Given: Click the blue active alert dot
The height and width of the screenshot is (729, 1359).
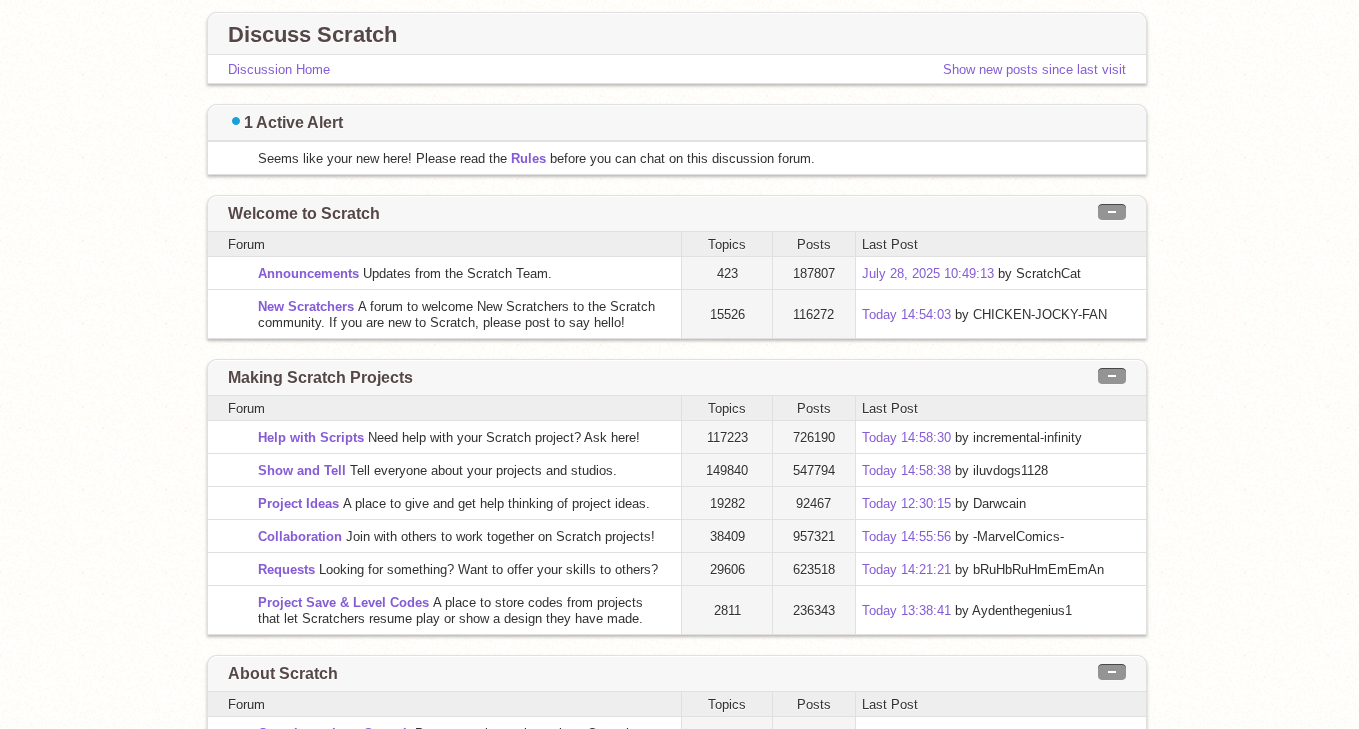Looking at the screenshot, I should pos(236,121).
